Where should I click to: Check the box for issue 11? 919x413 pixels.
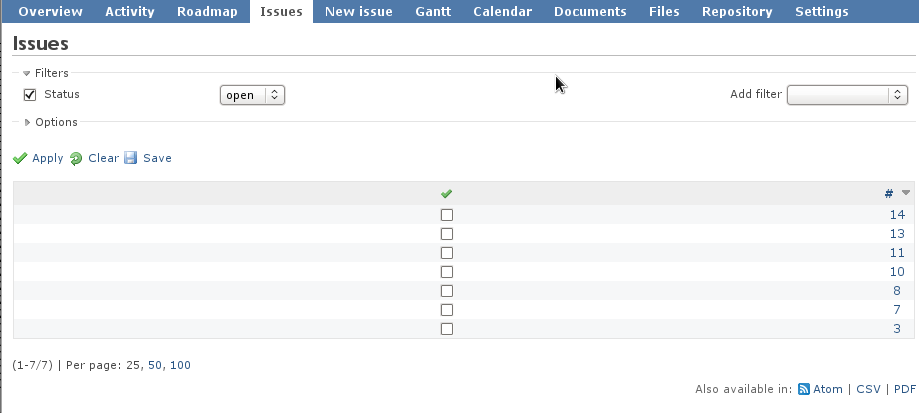click(x=447, y=253)
